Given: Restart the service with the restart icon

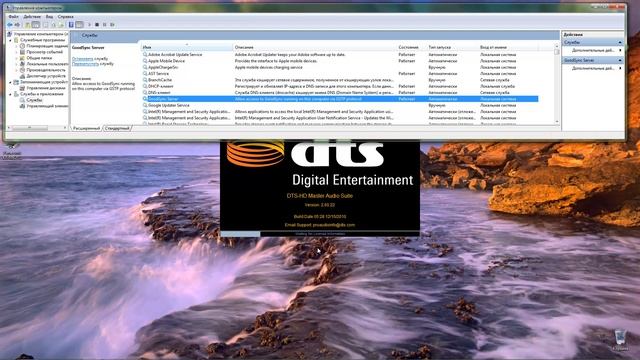Looking at the screenshot, I should click(112, 25).
